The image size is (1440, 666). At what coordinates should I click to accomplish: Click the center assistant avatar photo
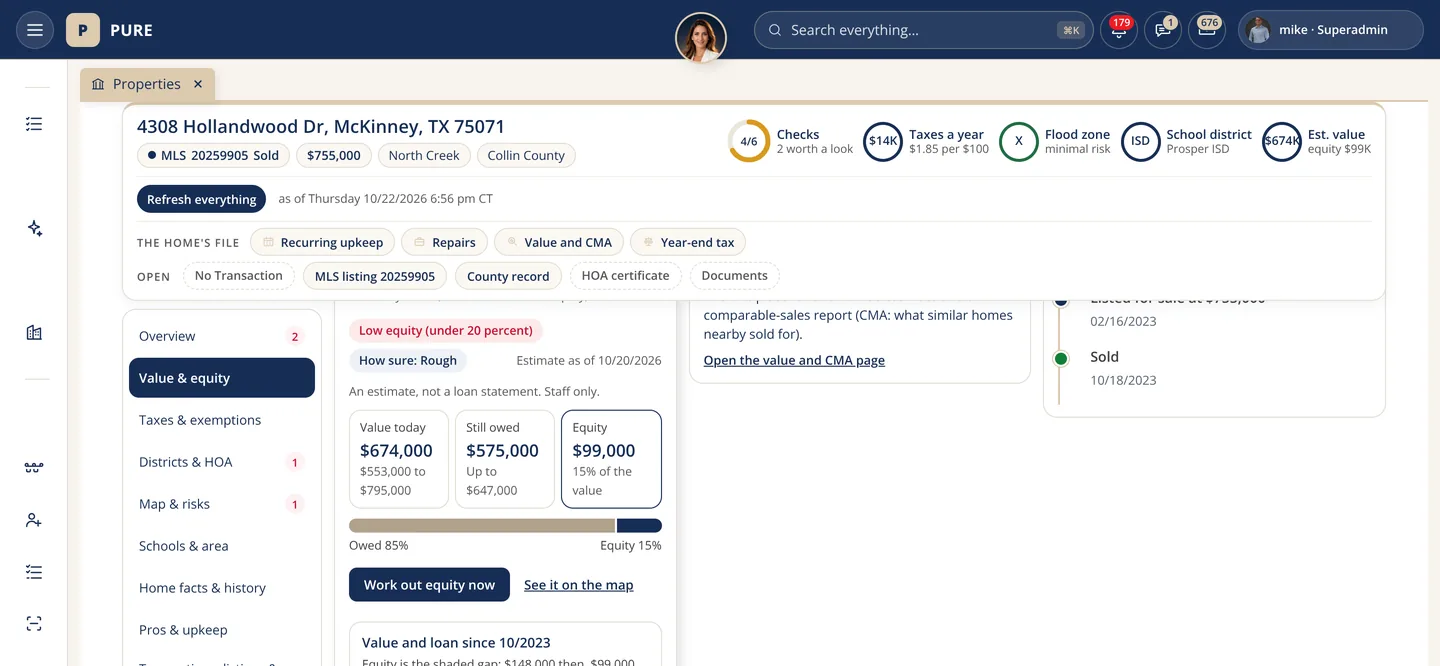701,37
